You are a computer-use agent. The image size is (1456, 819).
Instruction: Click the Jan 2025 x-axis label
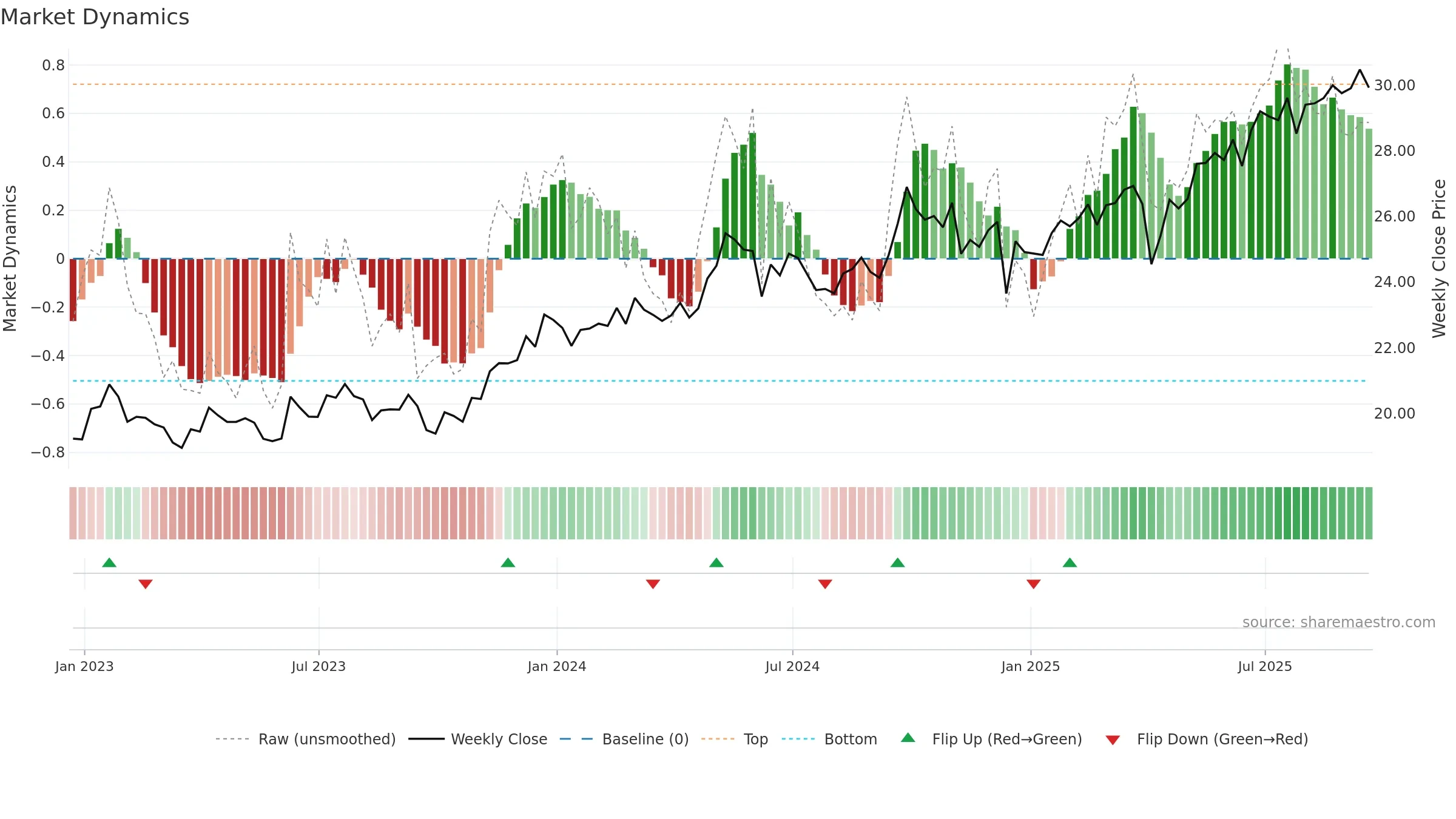1031,666
